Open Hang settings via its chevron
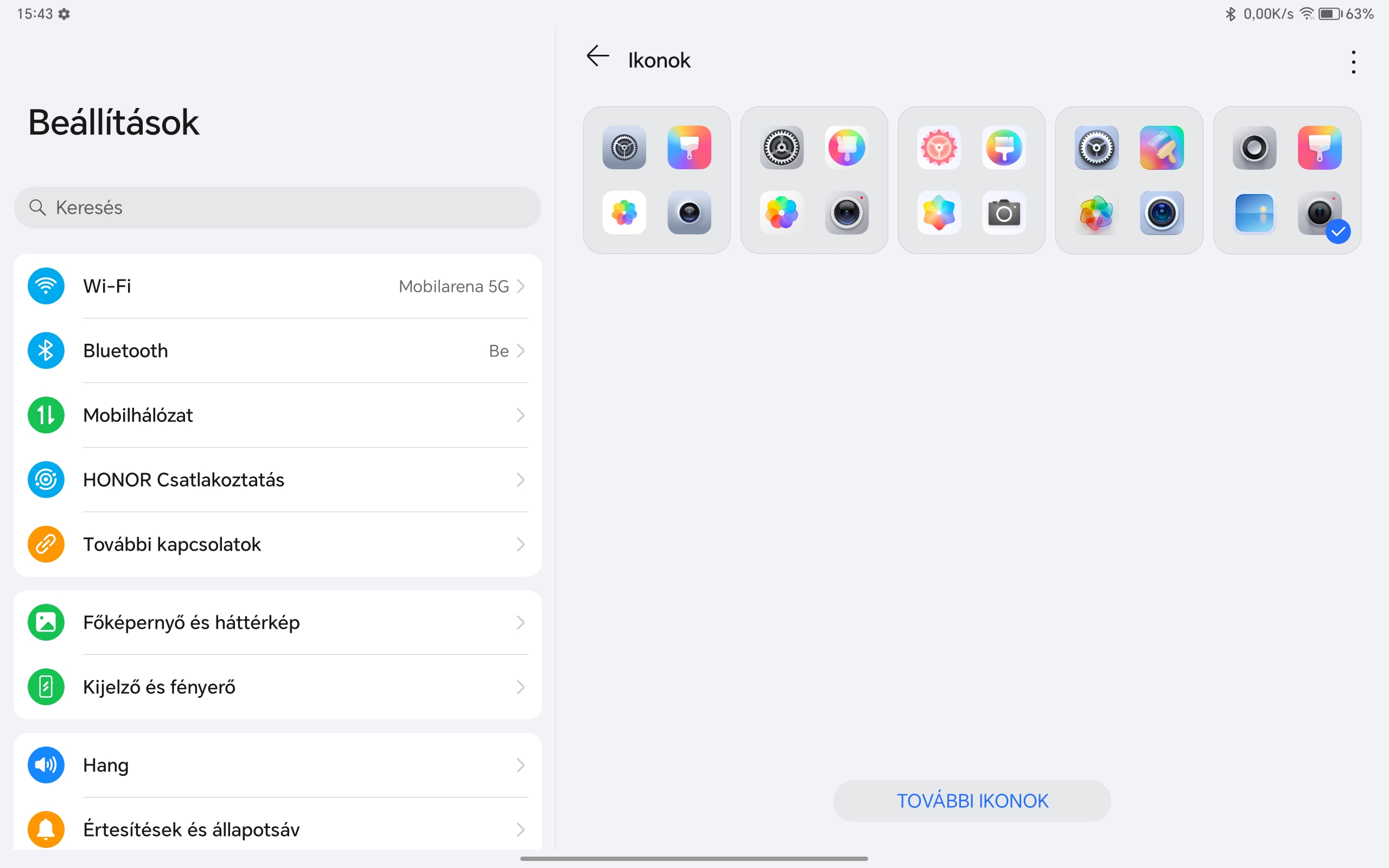1389x868 pixels. [520, 765]
